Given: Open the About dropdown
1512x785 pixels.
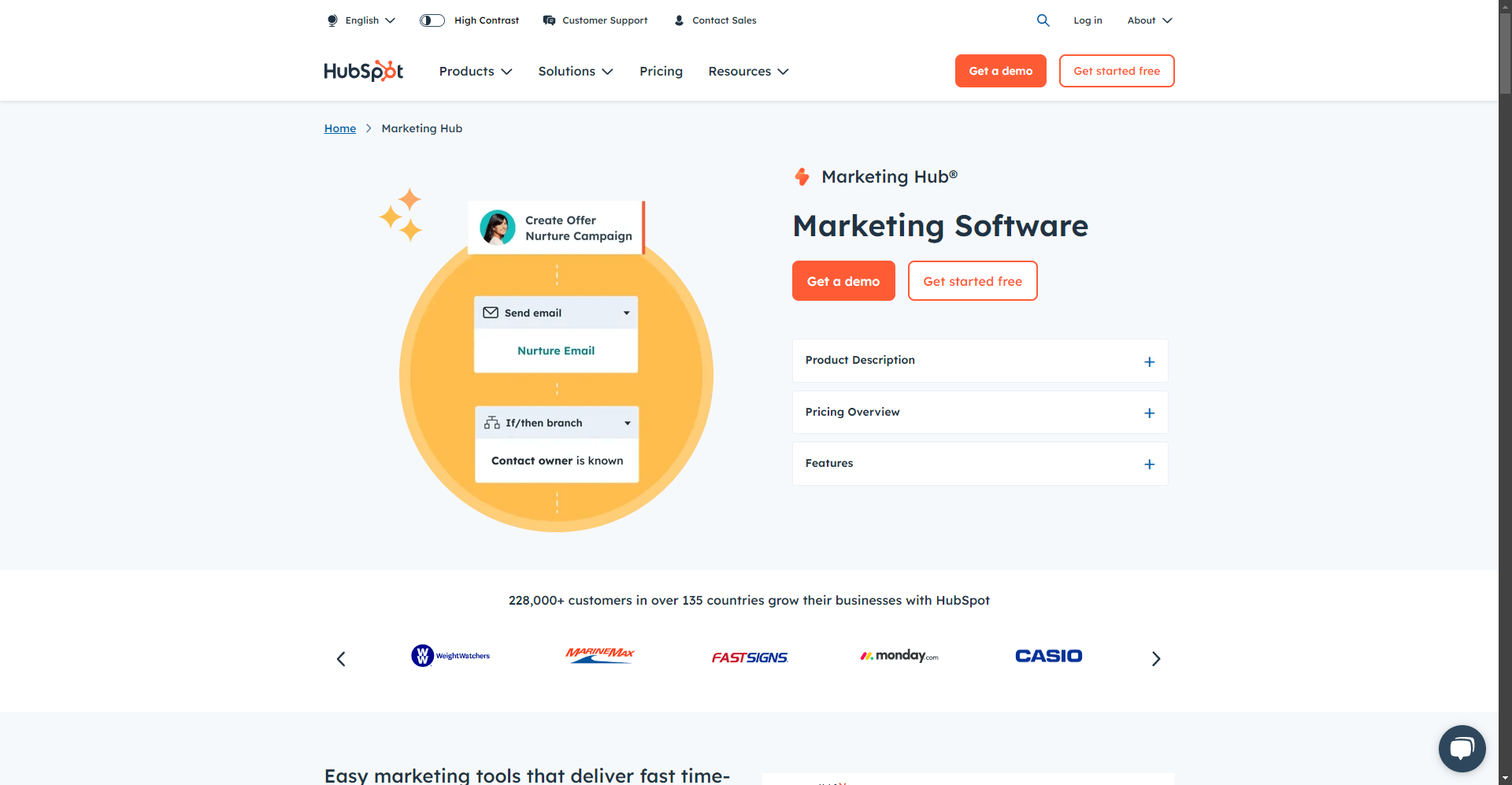Looking at the screenshot, I should [x=1150, y=20].
